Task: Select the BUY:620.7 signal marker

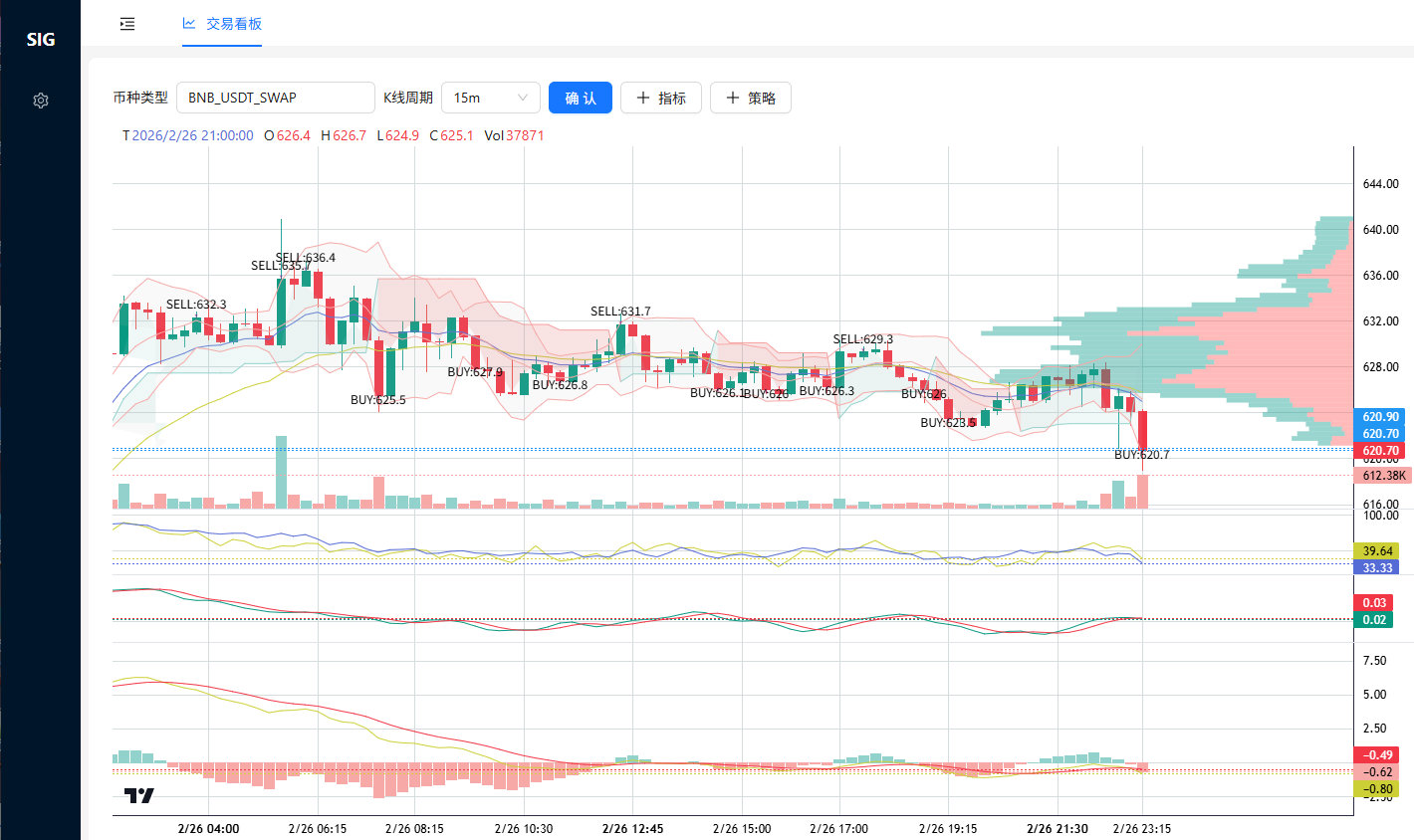Action: (1142, 455)
